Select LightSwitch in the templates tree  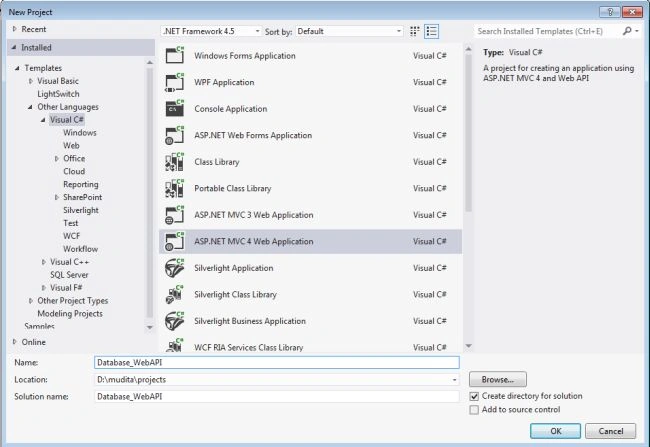click(x=58, y=94)
